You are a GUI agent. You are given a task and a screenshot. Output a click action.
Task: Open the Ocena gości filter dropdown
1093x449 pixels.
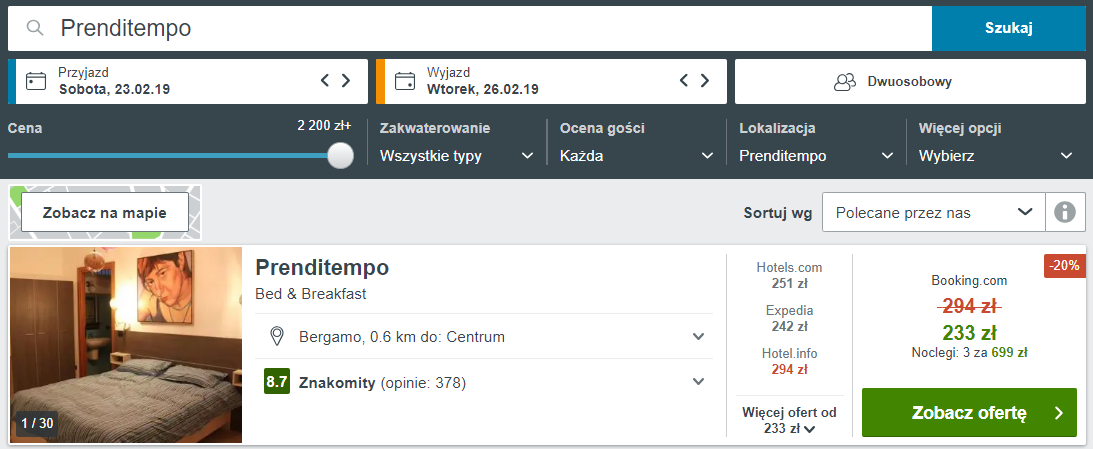(x=637, y=156)
